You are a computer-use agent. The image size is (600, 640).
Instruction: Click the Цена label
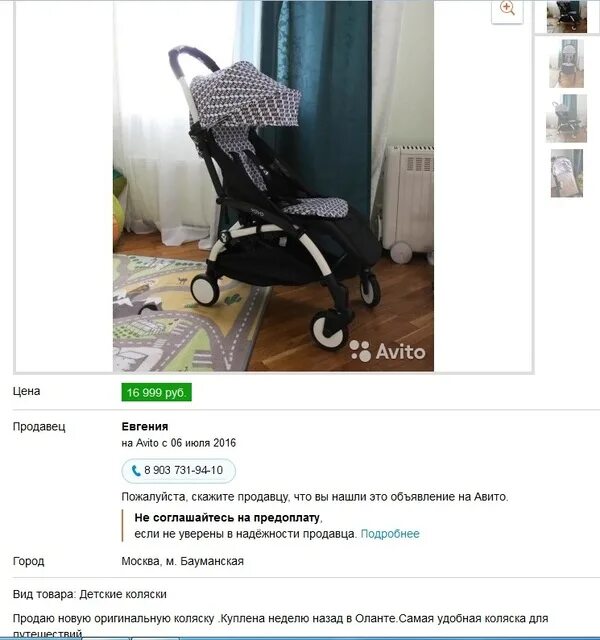pos(27,391)
